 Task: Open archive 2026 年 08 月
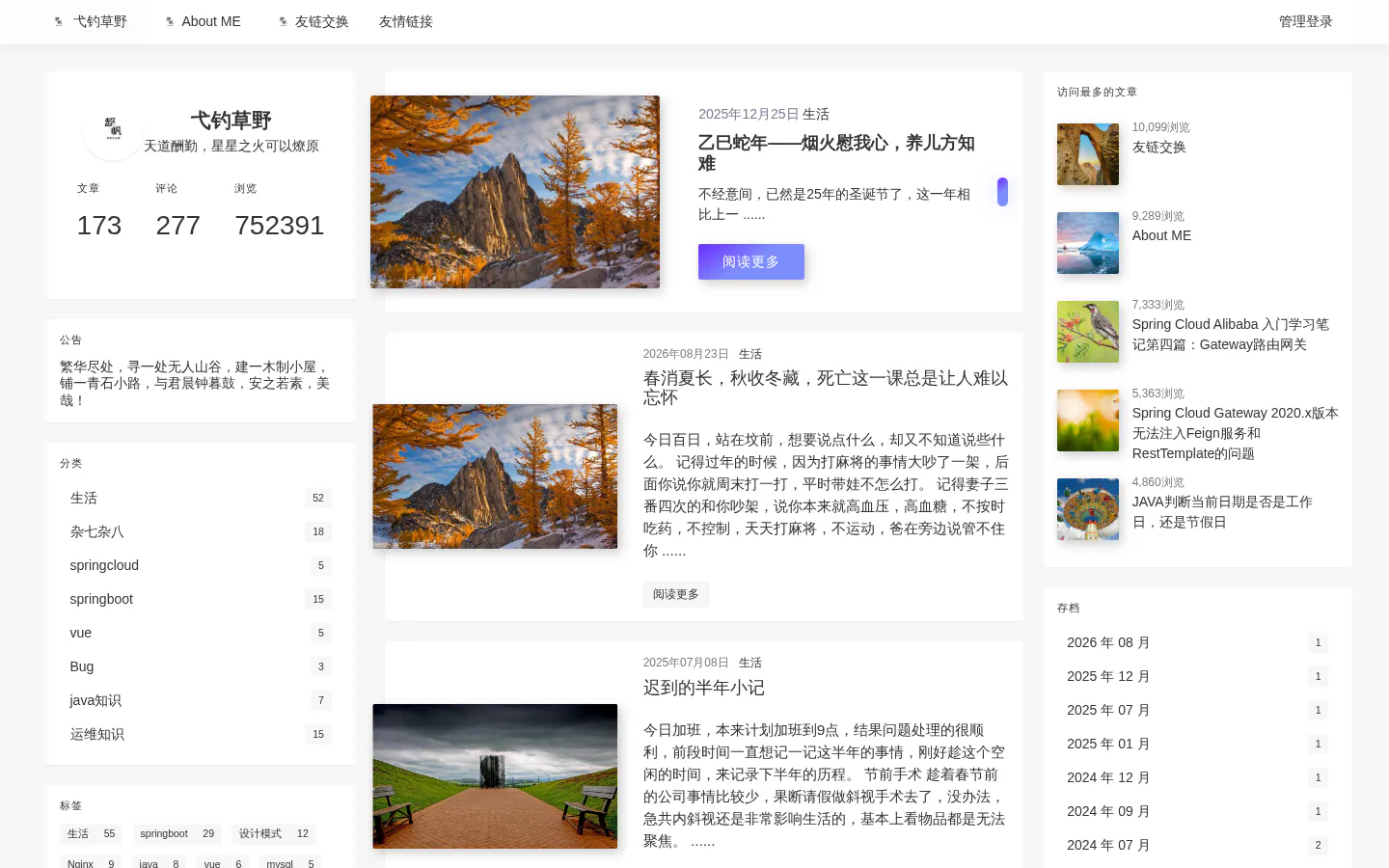coord(1198,642)
